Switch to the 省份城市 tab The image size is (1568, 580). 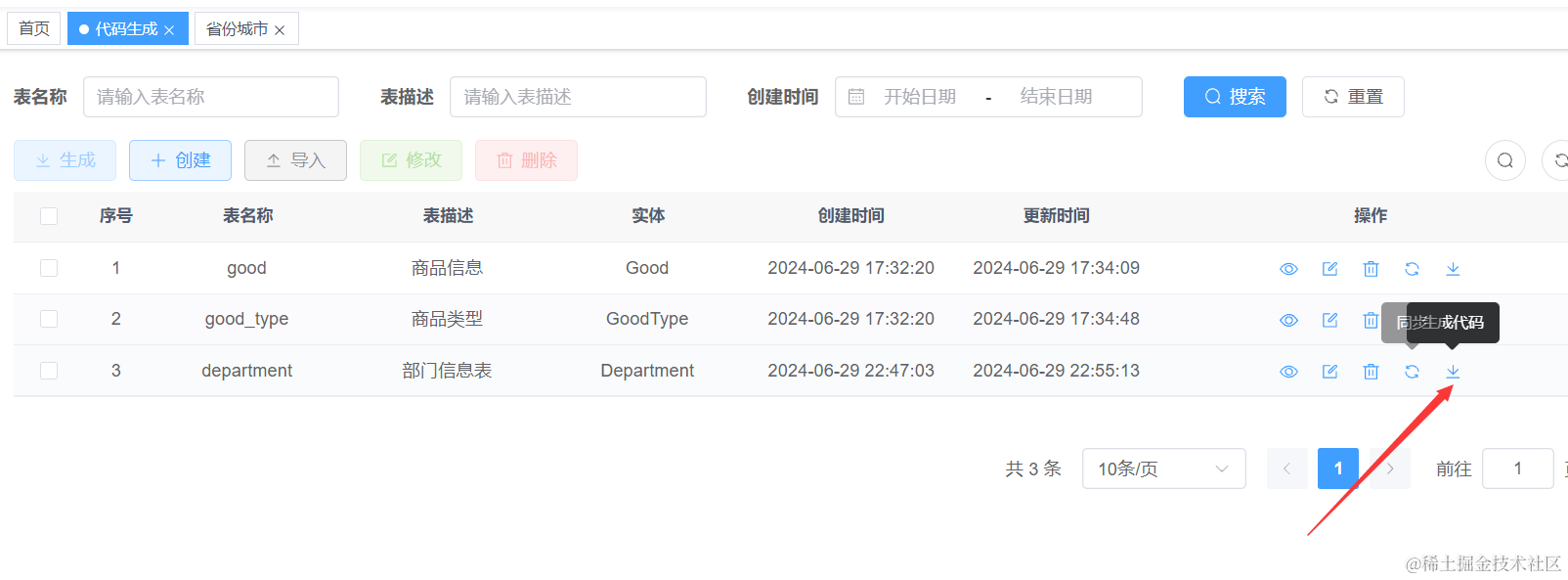[x=238, y=29]
